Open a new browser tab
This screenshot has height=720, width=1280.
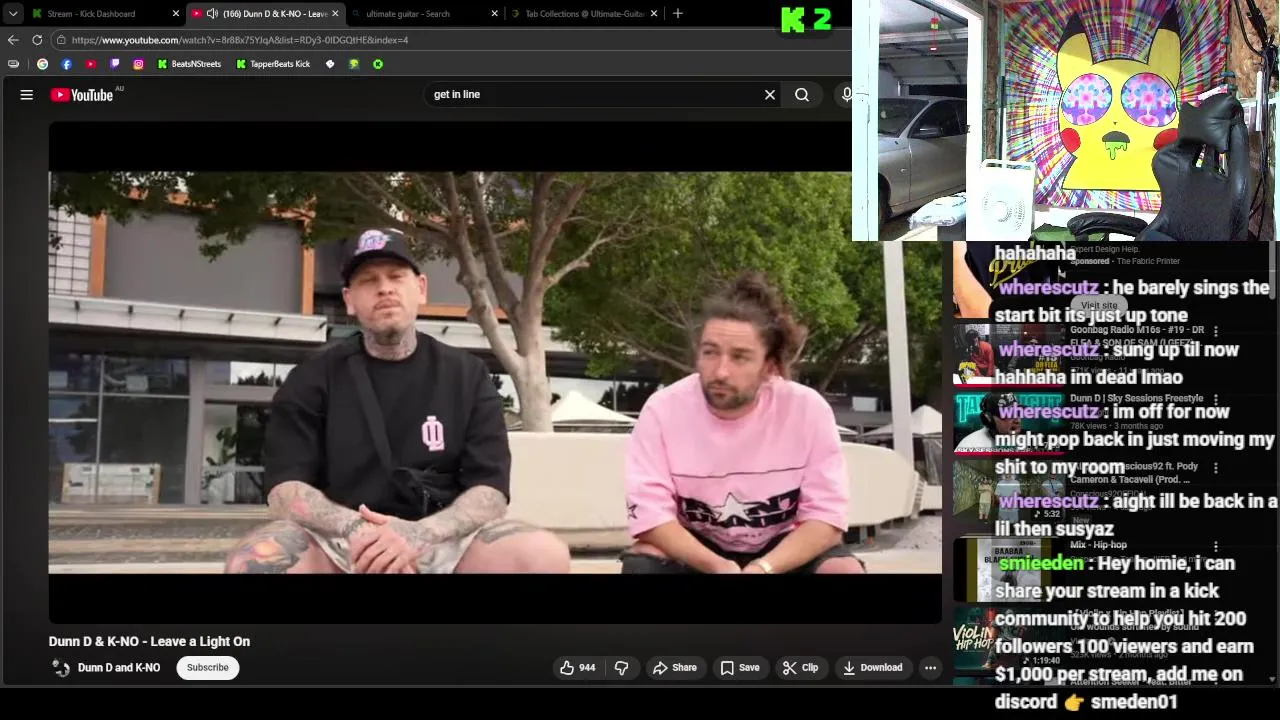[678, 14]
